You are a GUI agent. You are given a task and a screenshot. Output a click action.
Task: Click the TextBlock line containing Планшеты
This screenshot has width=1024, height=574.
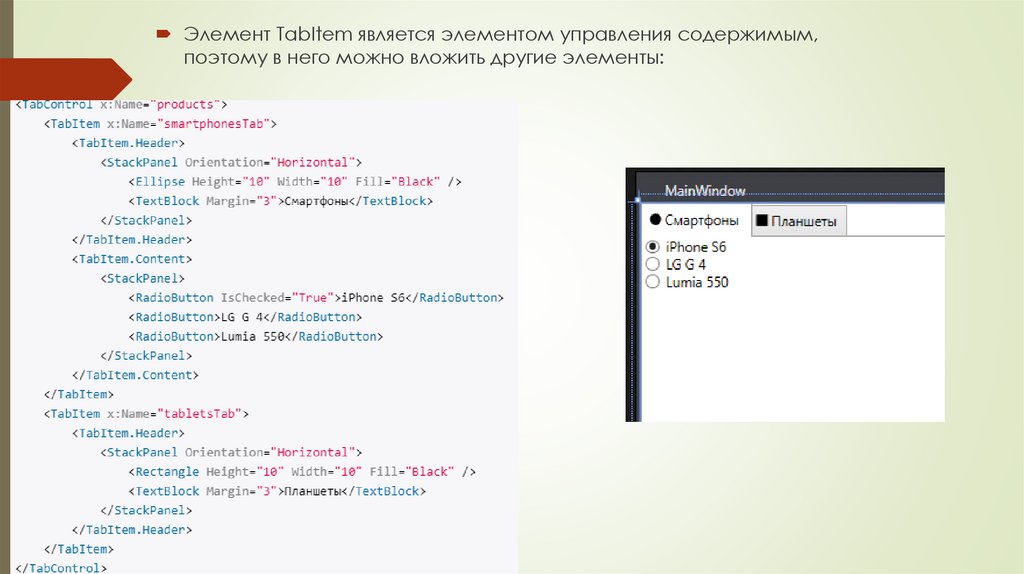(x=277, y=491)
